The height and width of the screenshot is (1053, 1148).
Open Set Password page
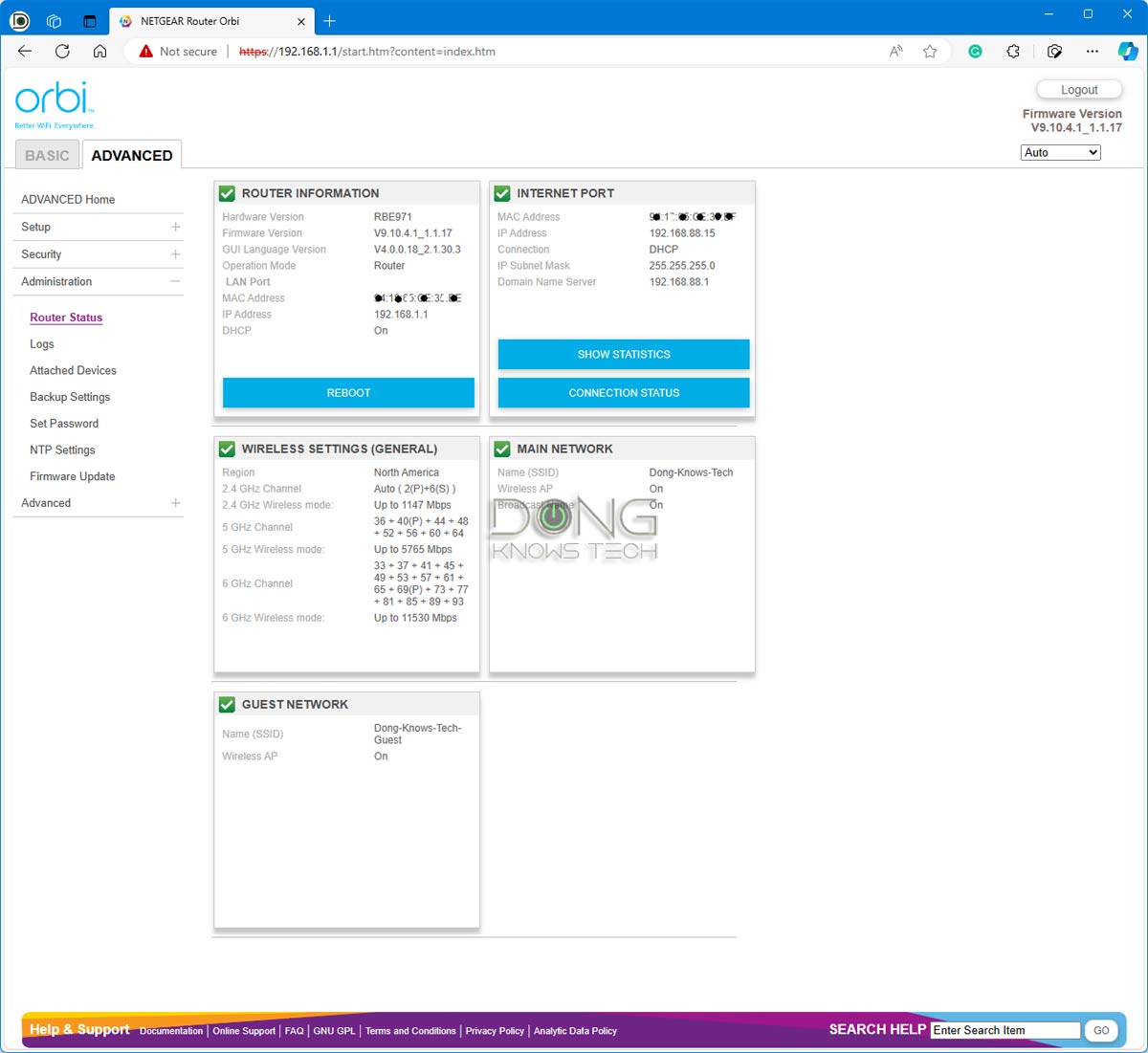64,424
